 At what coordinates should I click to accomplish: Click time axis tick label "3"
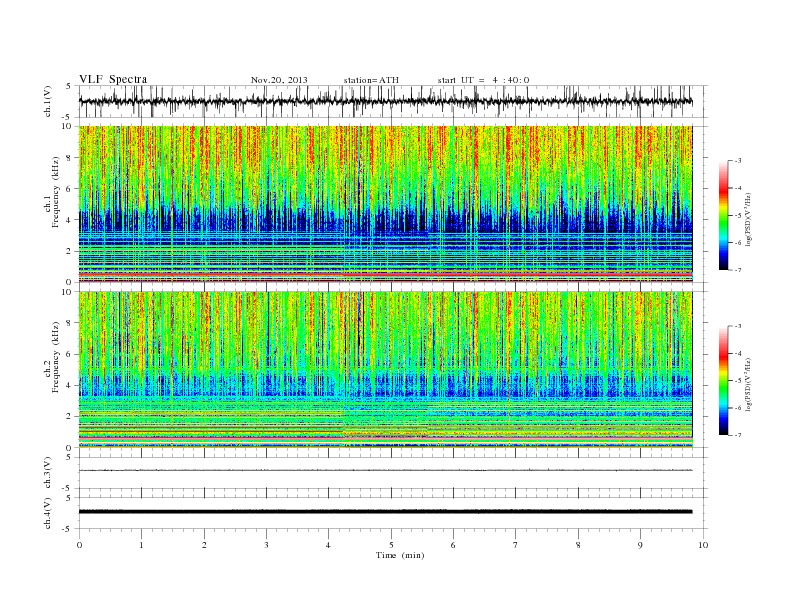point(267,545)
